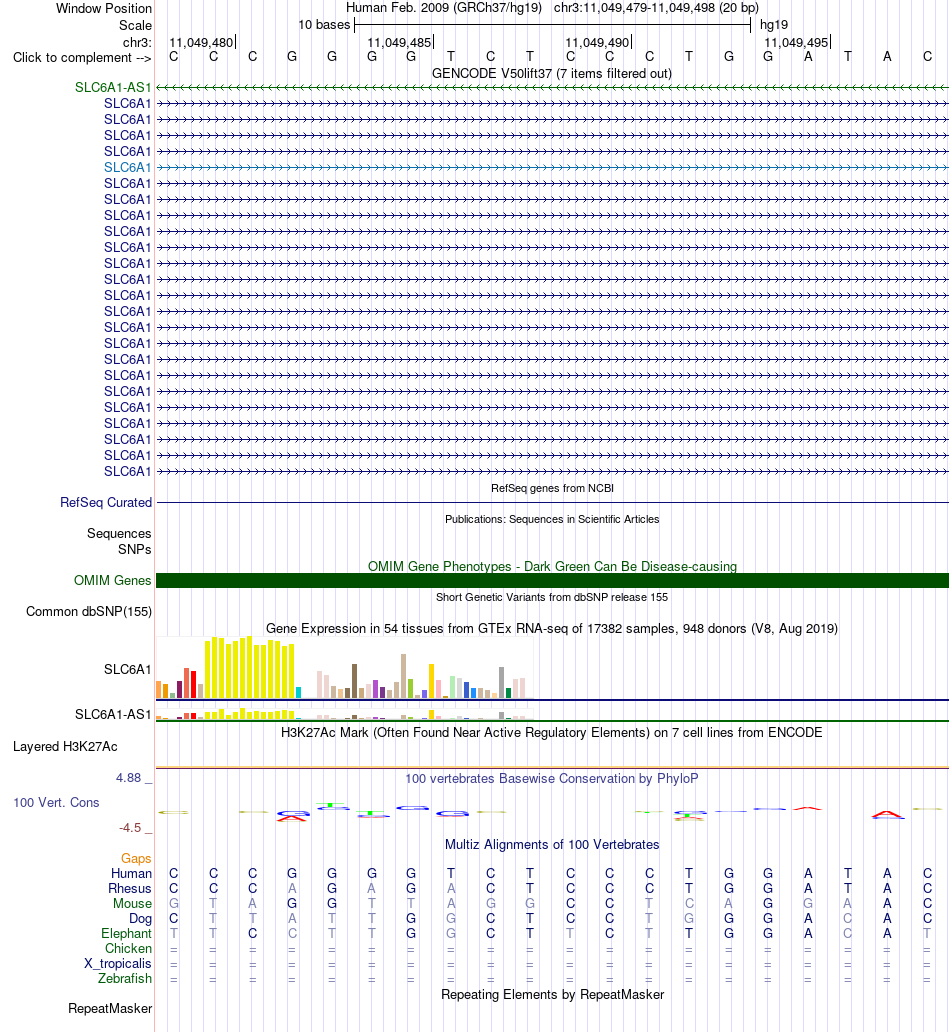Click the '4.88 _' PhyloP upper scale value
Image resolution: width=950 pixels, height=1032 pixels.
coord(134,778)
